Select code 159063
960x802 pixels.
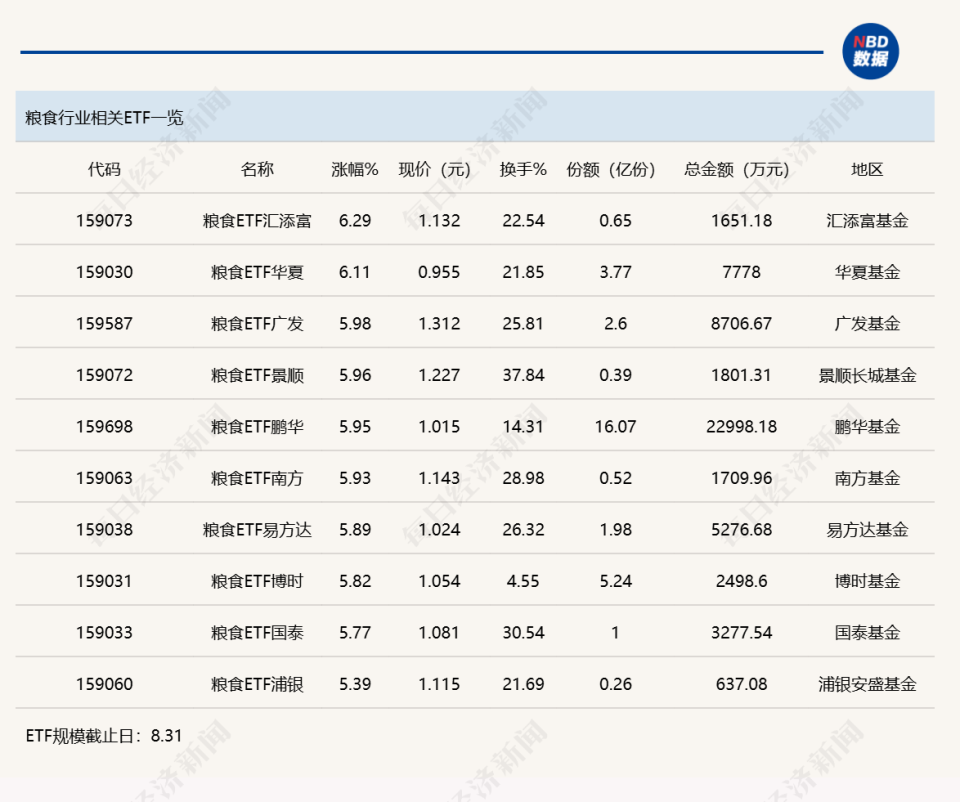coord(104,478)
